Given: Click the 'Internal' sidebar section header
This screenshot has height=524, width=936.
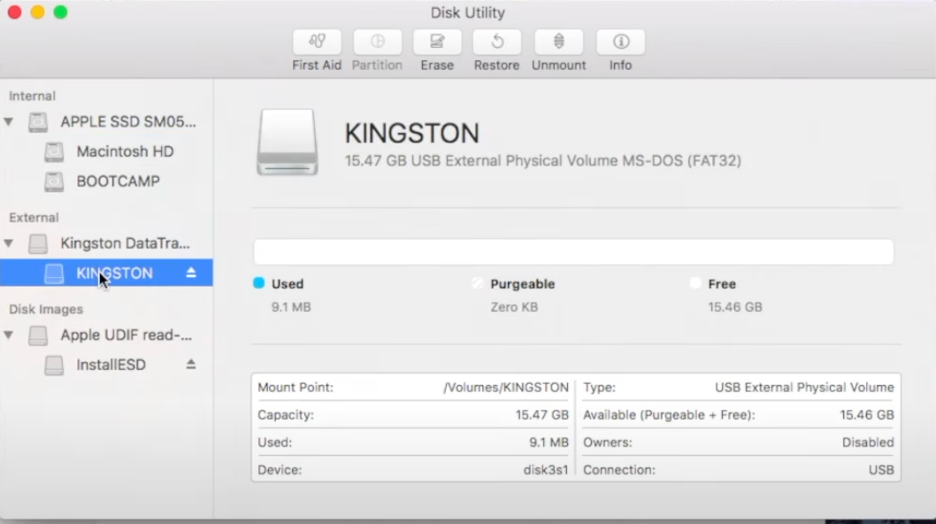Looking at the screenshot, I should (x=32, y=96).
